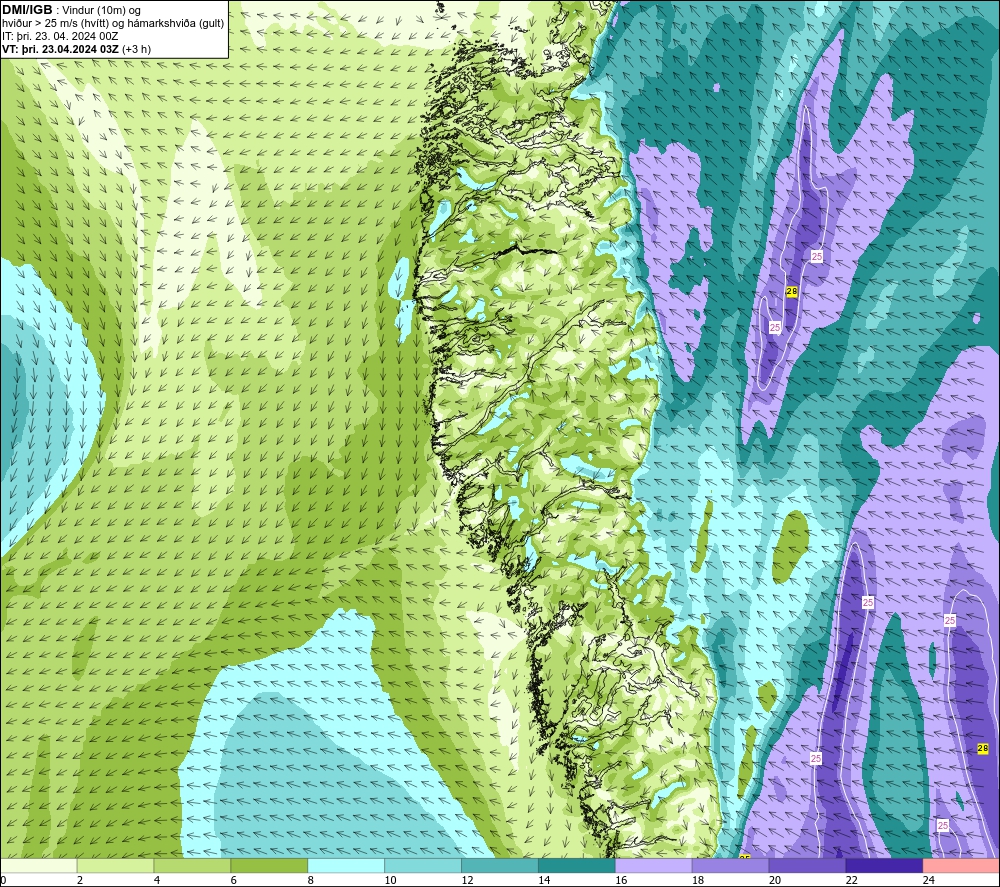The width and height of the screenshot is (1000, 887).
Task: Click the 'IT: þri. 23. 04. 2024 00Z' line
Action: 60,36
